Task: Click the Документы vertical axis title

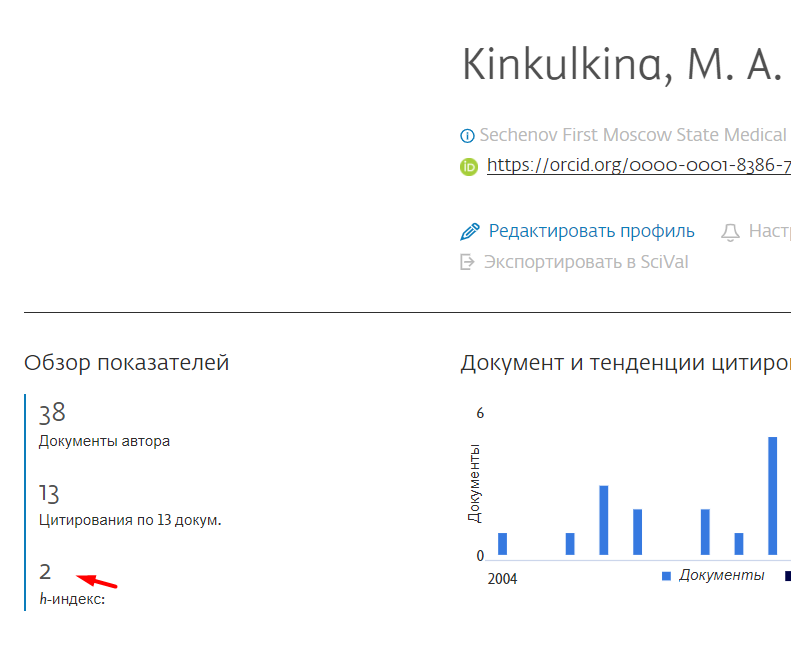Action: point(474,483)
